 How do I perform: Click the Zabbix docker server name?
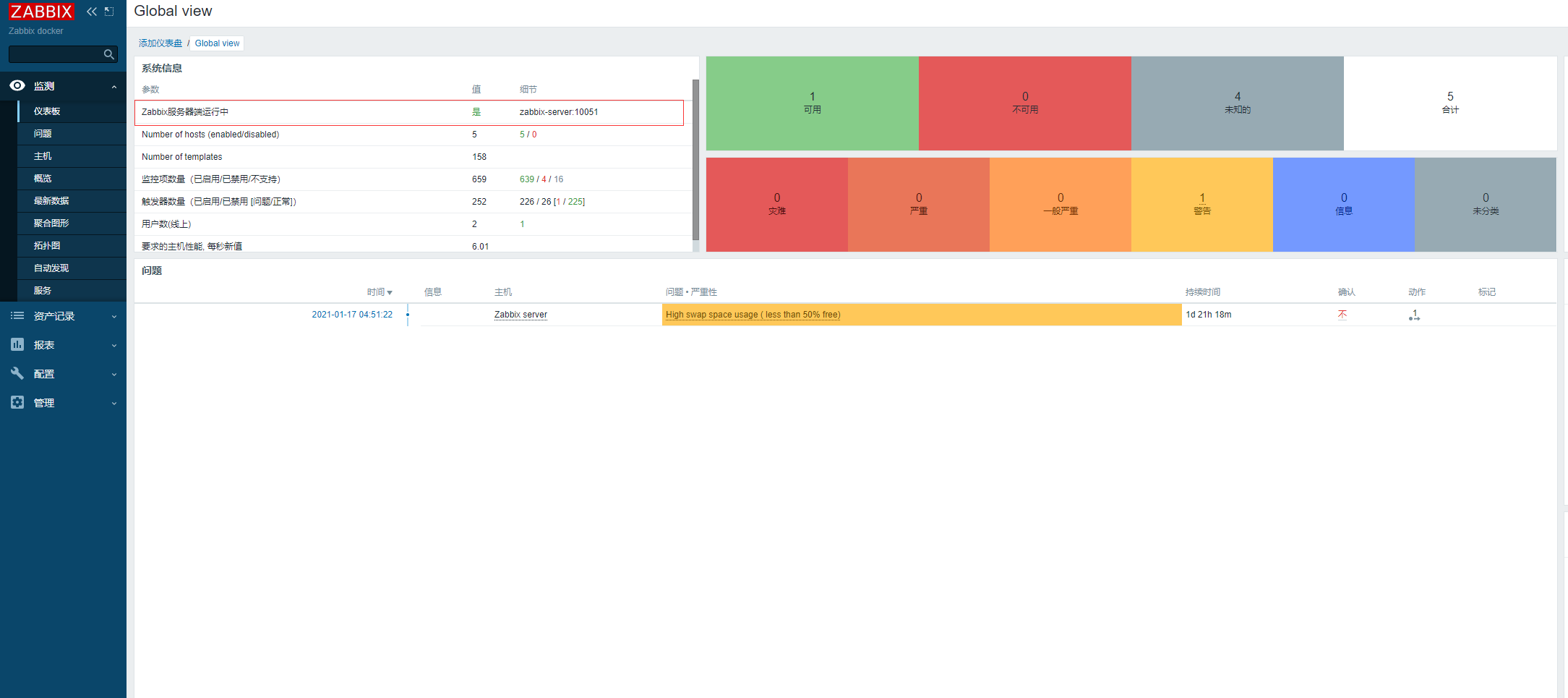pyautogui.click(x=36, y=31)
